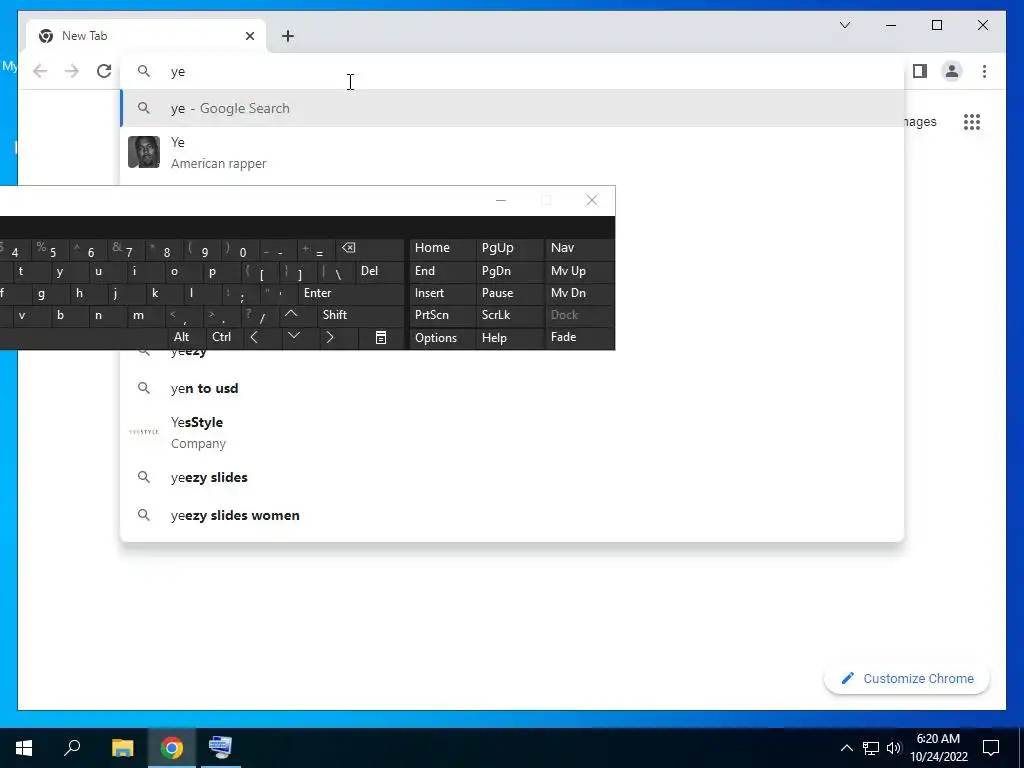The image size is (1024, 768).
Task: Open the volume icon in the system tray
Action: point(894,748)
